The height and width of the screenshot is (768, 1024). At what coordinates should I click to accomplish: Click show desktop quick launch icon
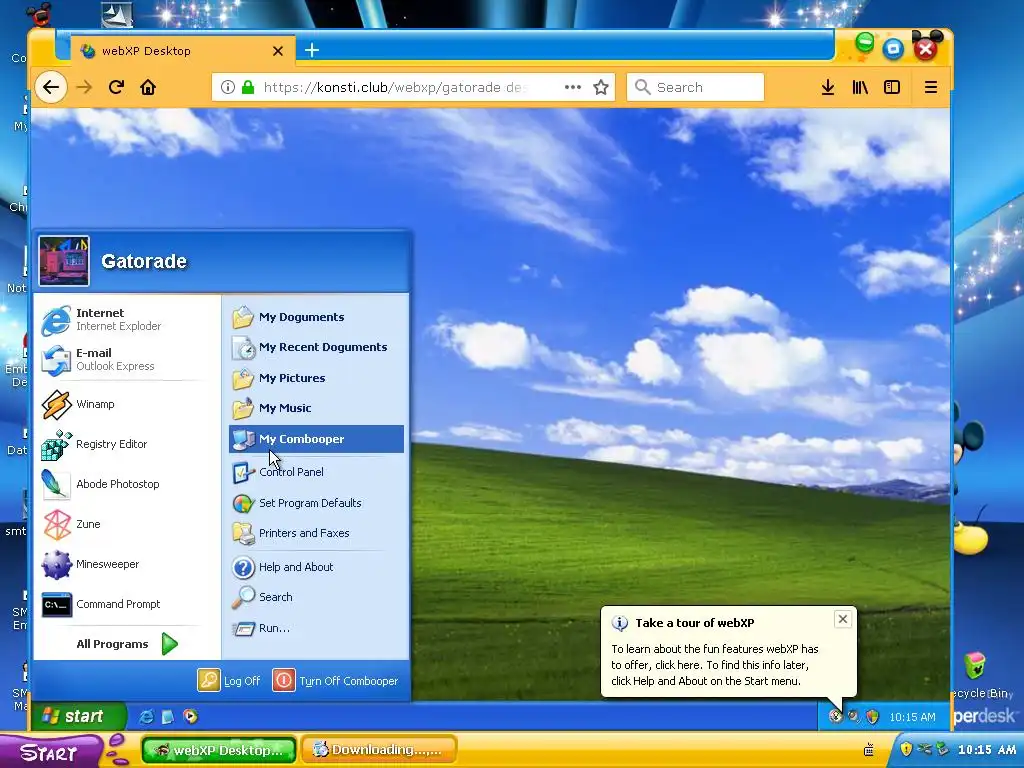[168, 717]
